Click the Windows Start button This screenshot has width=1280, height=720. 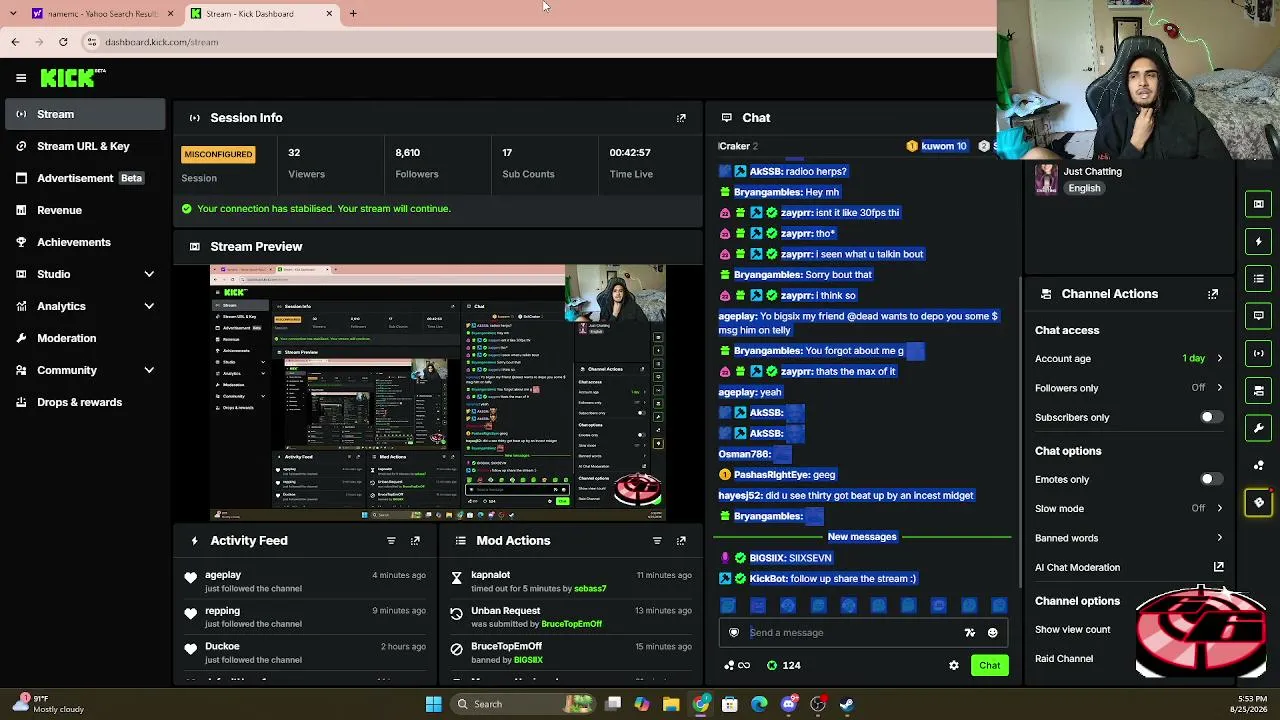click(x=434, y=704)
